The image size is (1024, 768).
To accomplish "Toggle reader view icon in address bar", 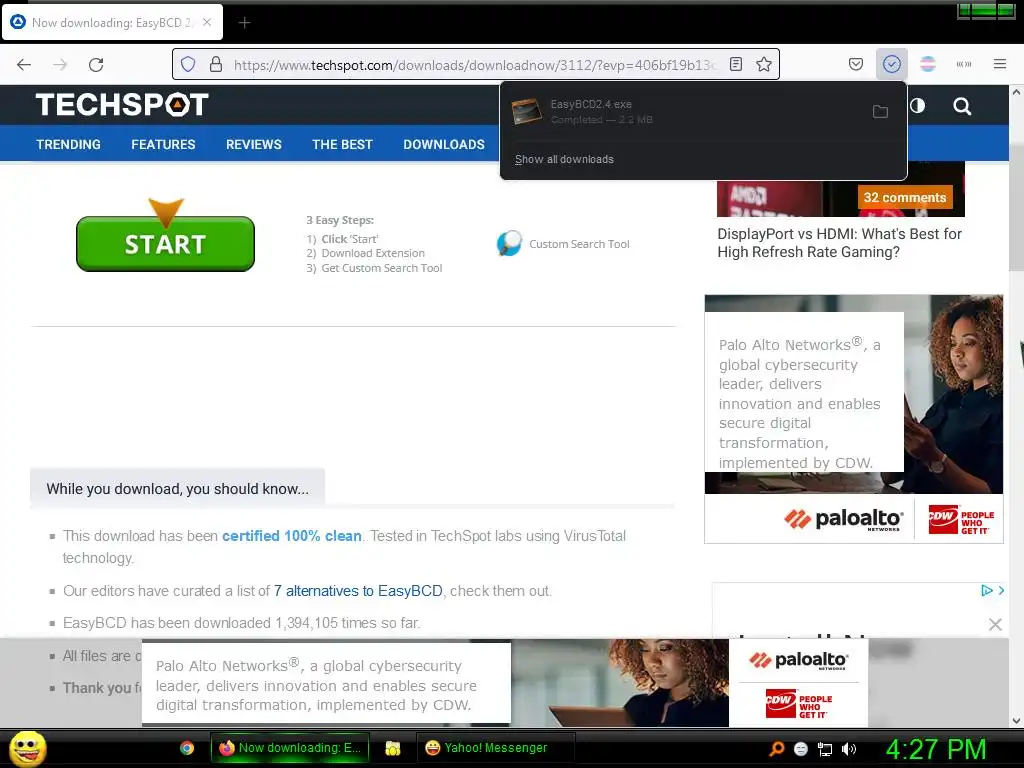I will click(x=736, y=64).
